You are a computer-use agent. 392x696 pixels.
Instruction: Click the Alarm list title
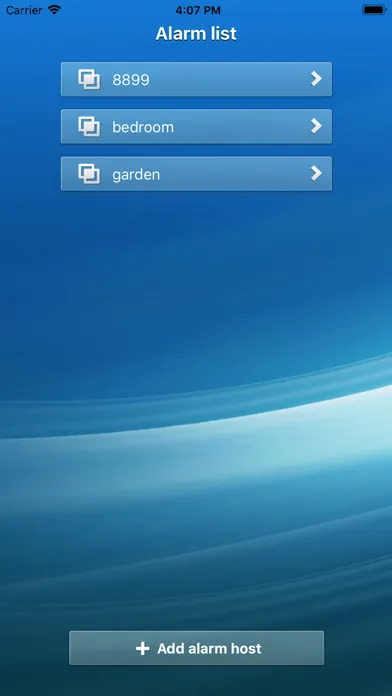[196, 34]
